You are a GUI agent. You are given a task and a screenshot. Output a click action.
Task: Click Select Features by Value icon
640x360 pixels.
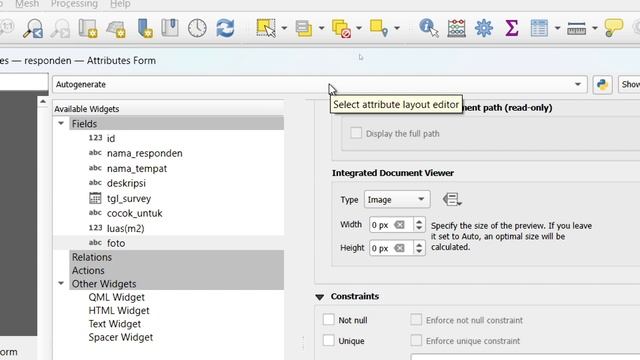point(304,29)
